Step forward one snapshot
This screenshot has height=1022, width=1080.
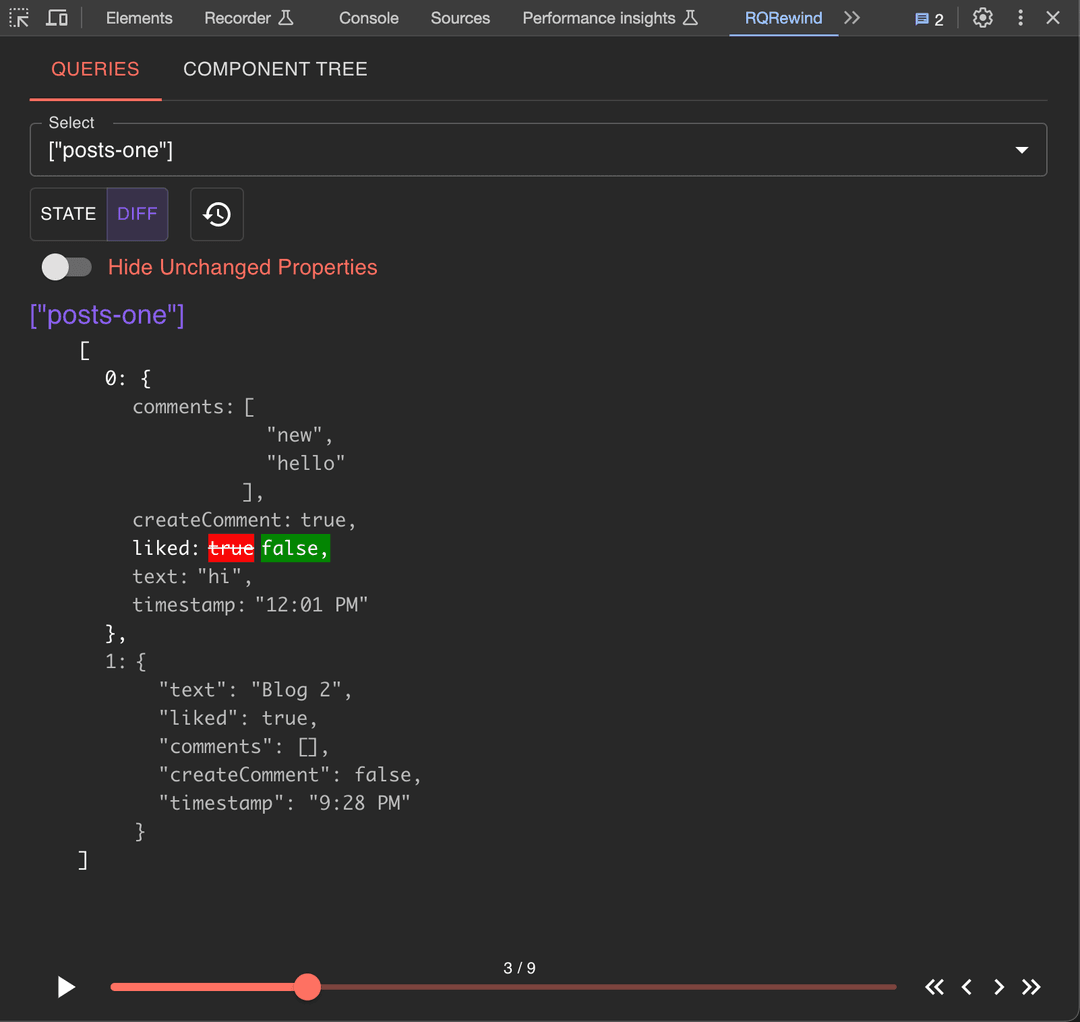999,987
